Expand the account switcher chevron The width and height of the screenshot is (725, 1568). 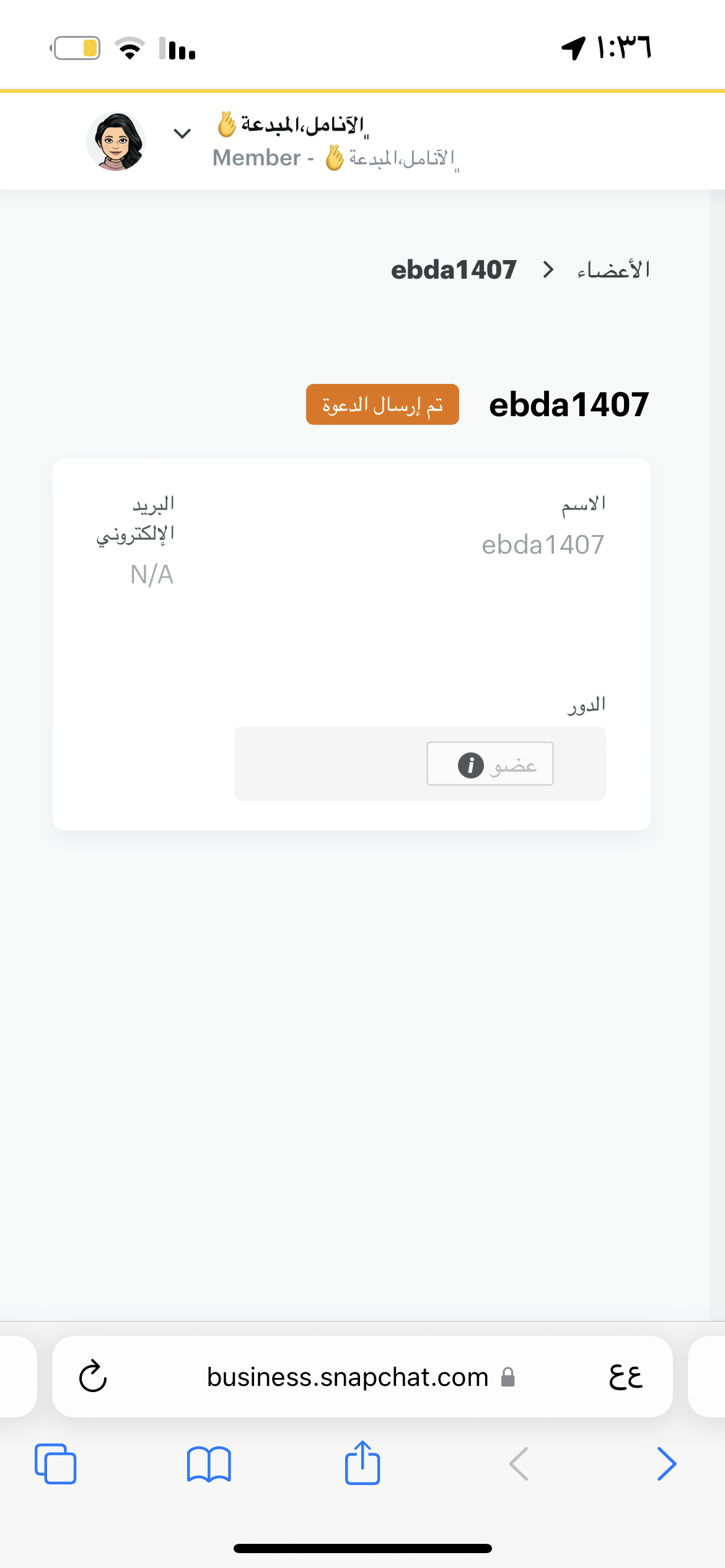pos(182,133)
